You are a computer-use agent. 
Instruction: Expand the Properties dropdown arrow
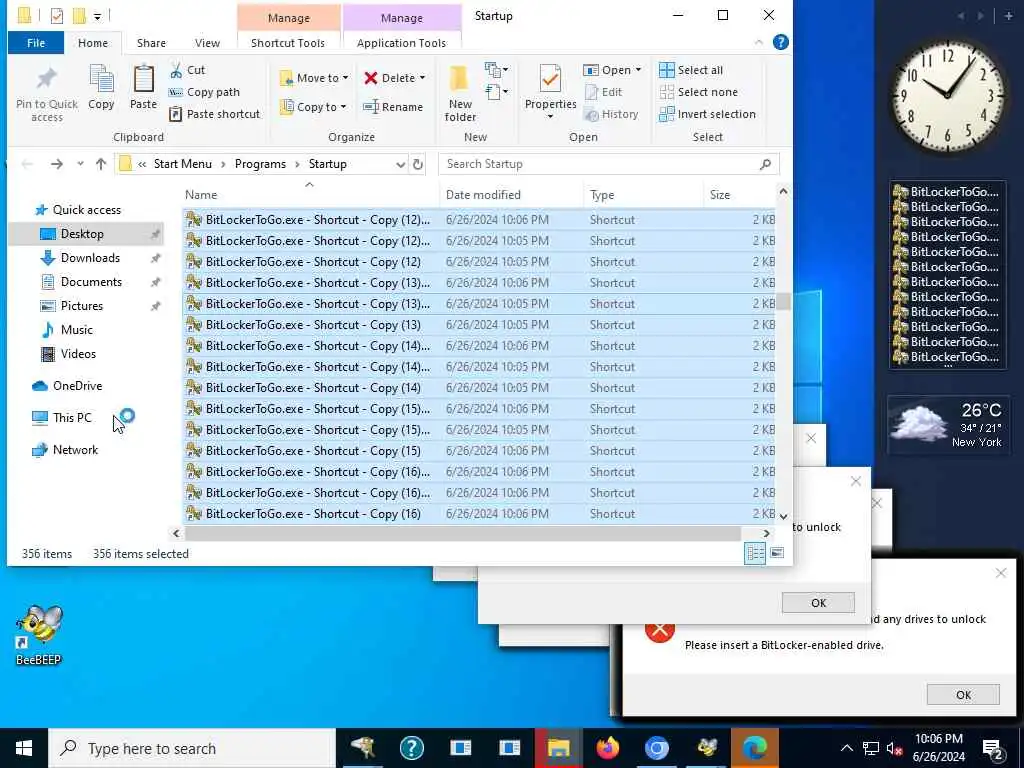[550, 117]
